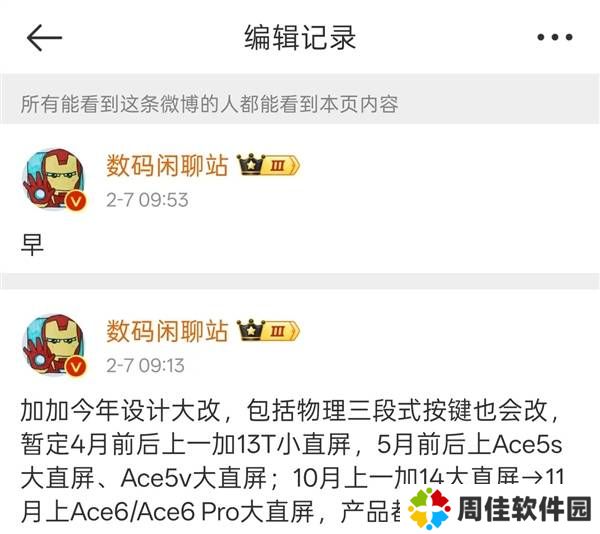Tap the back arrow icon
The width and height of the screenshot is (600, 534).
coord(44,38)
